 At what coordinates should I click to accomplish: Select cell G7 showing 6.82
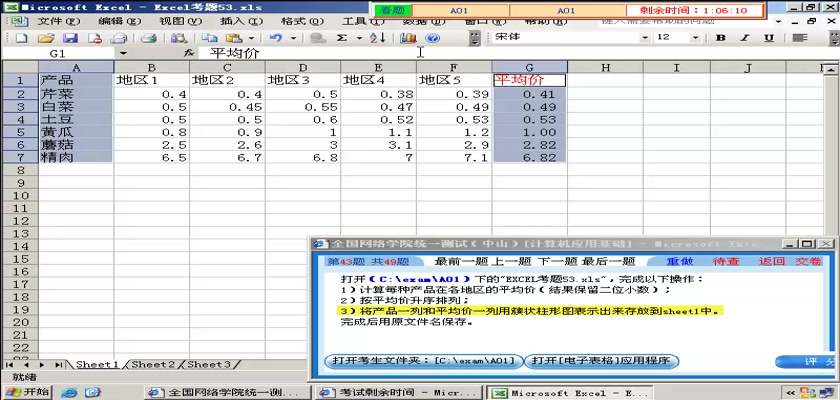tap(530, 157)
